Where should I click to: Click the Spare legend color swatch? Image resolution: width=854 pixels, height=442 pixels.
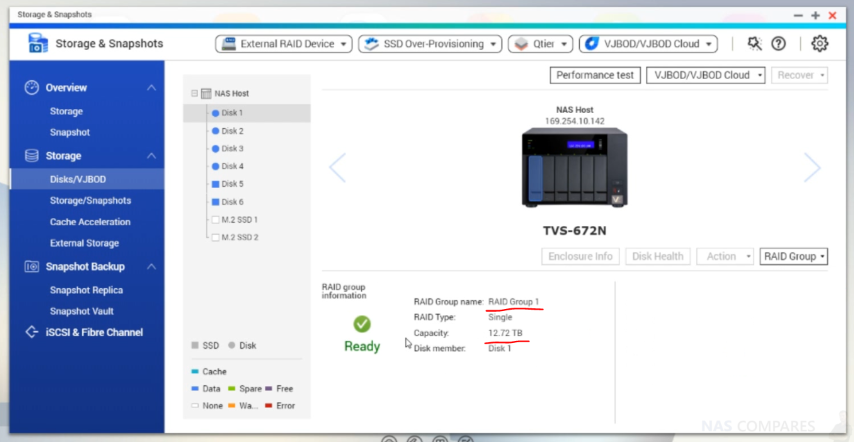point(231,389)
